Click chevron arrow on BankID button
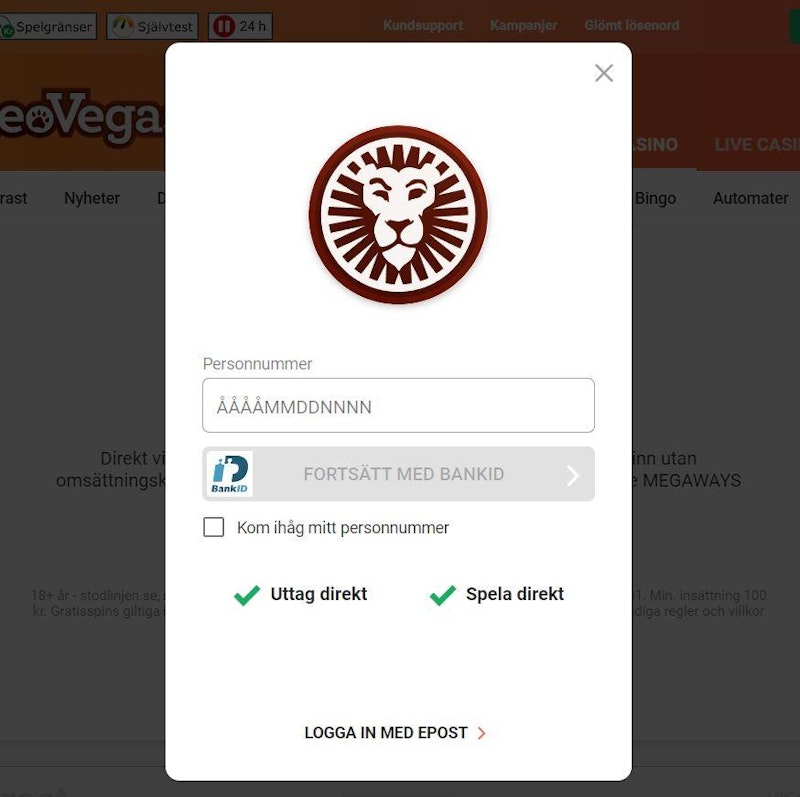The image size is (800, 797). 572,475
